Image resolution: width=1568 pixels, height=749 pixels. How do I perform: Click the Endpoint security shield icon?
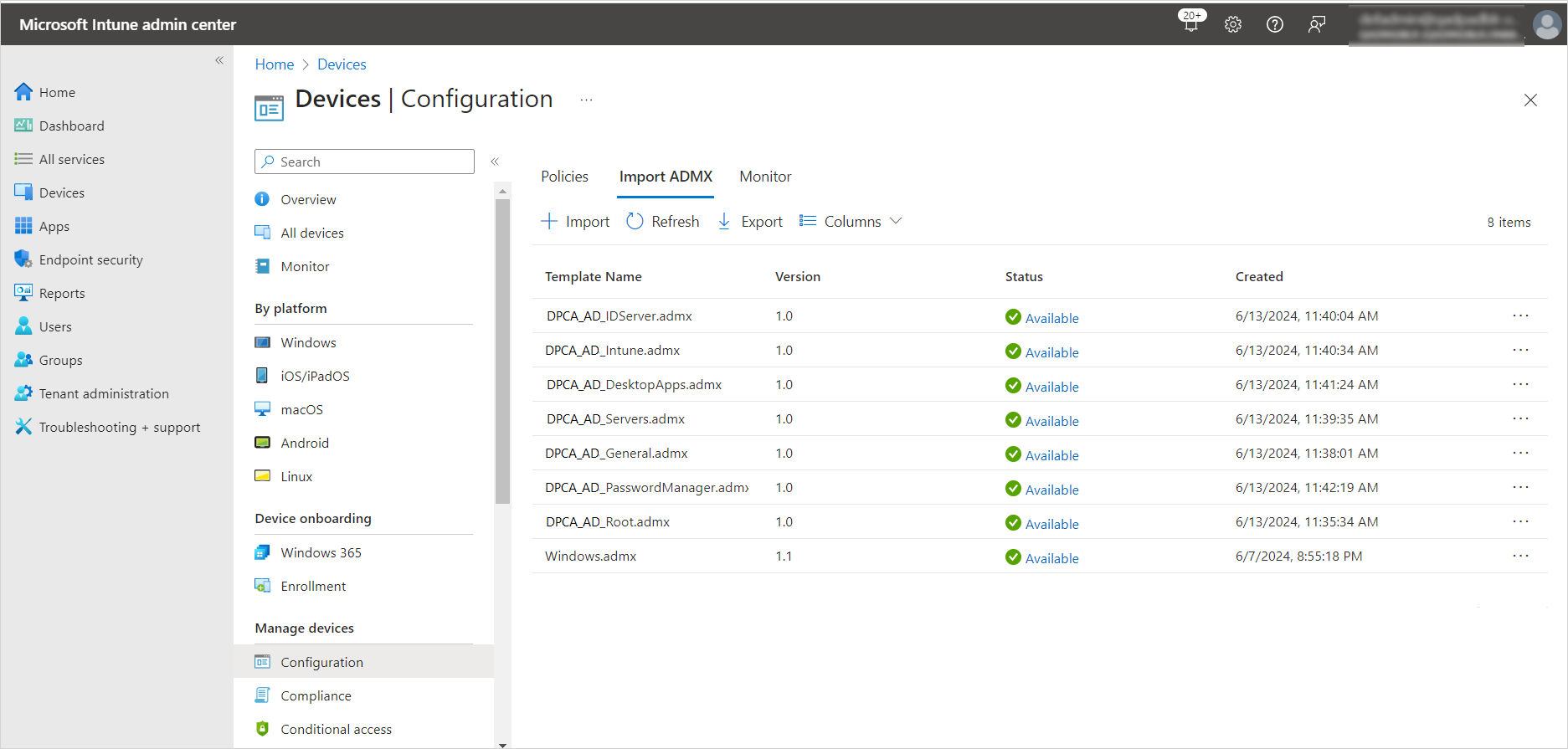click(x=23, y=259)
